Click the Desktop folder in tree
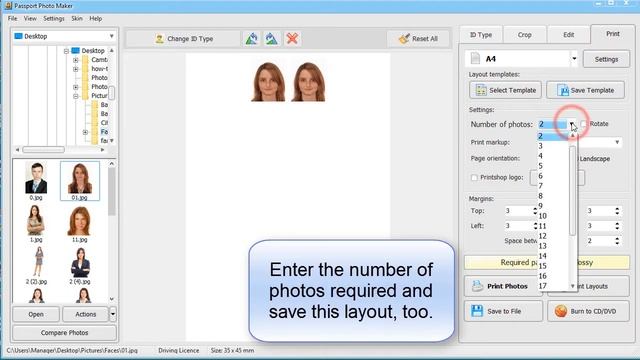The width and height of the screenshot is (640, 360). point(93,51)
